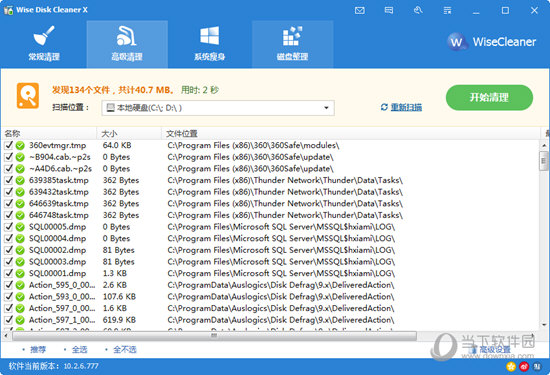Select Action_595_0_00... file name
The width and height of the screenshot is (550, 375).
62,285
